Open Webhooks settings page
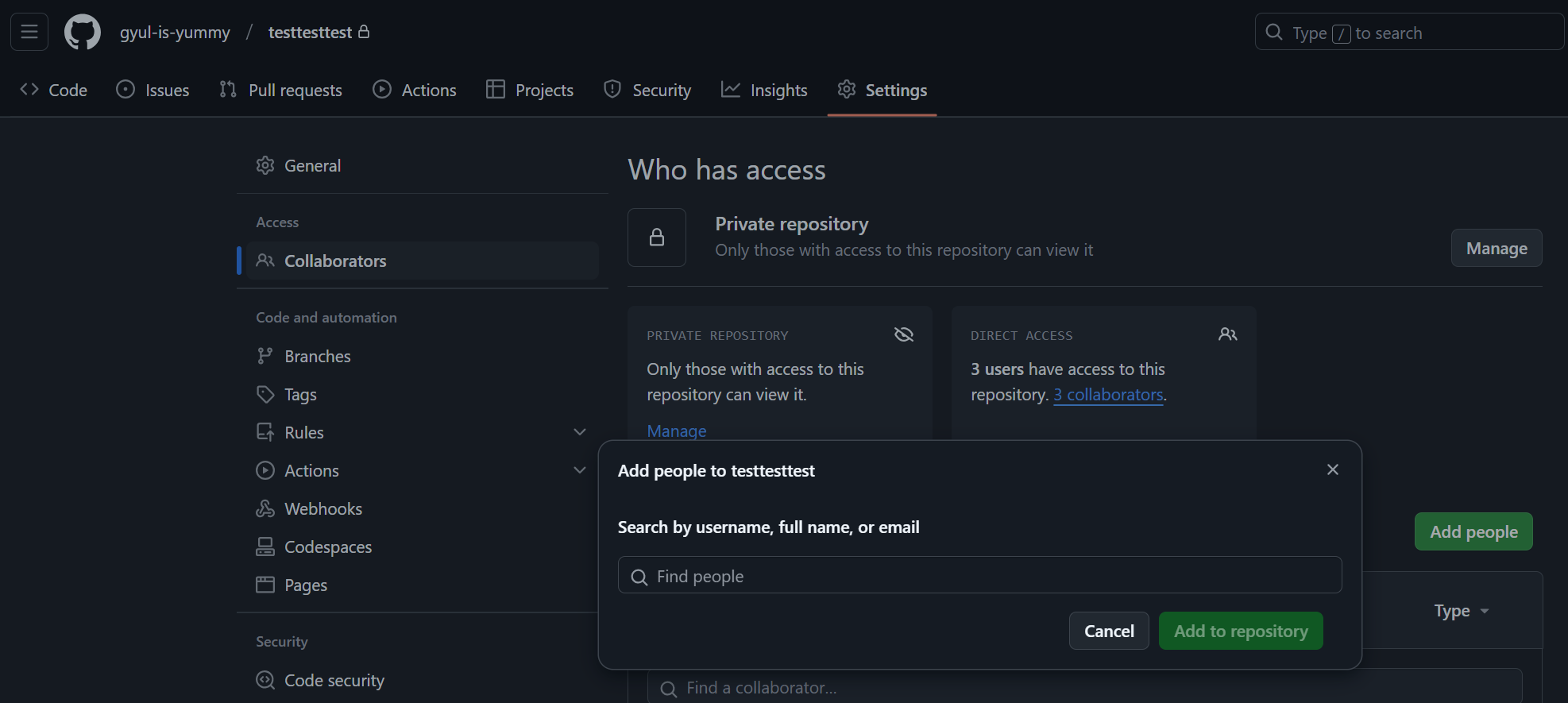The image size is (1568, 703). (423, 508)
